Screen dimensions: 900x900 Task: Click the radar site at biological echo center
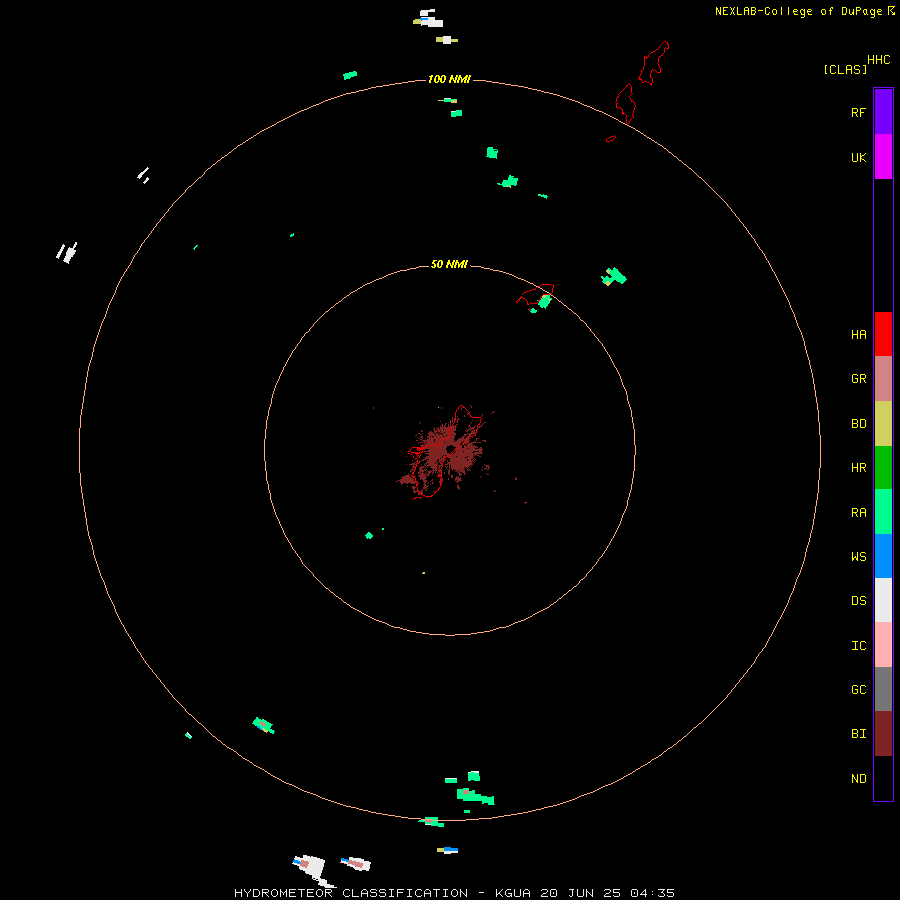pos(451,448)
